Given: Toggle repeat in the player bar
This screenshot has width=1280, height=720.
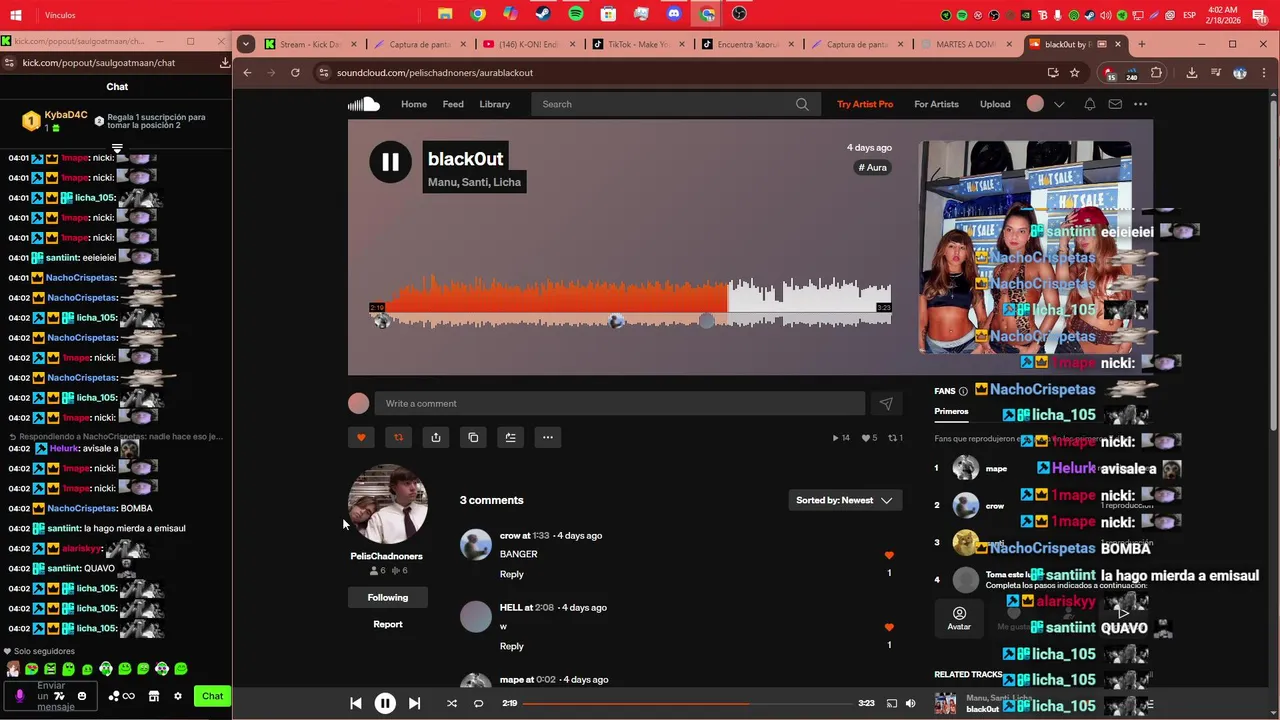Looking at the screenshot, I should 478,703.
